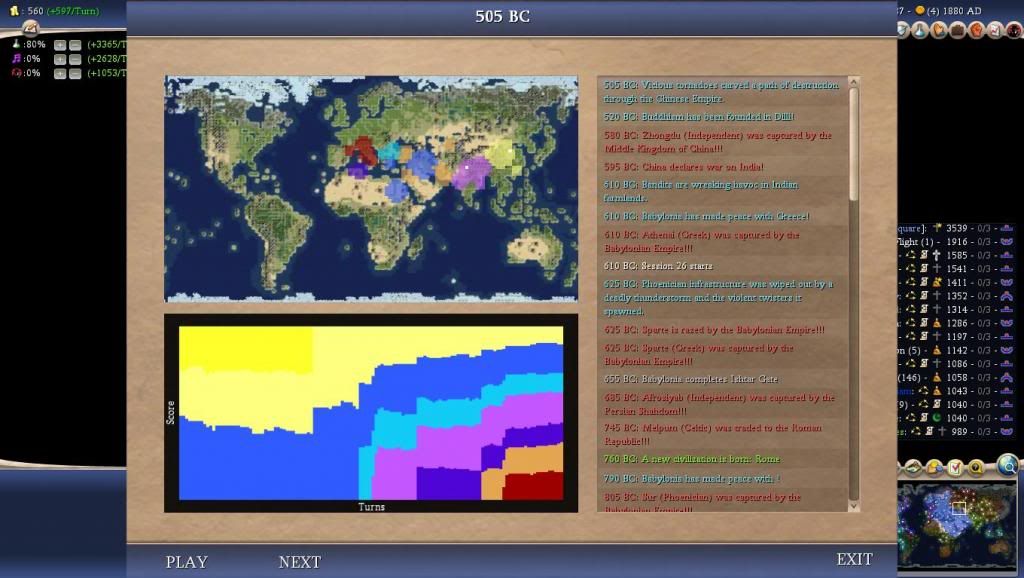Click the green crescent icon in the scoreboard

pos(936,418)
